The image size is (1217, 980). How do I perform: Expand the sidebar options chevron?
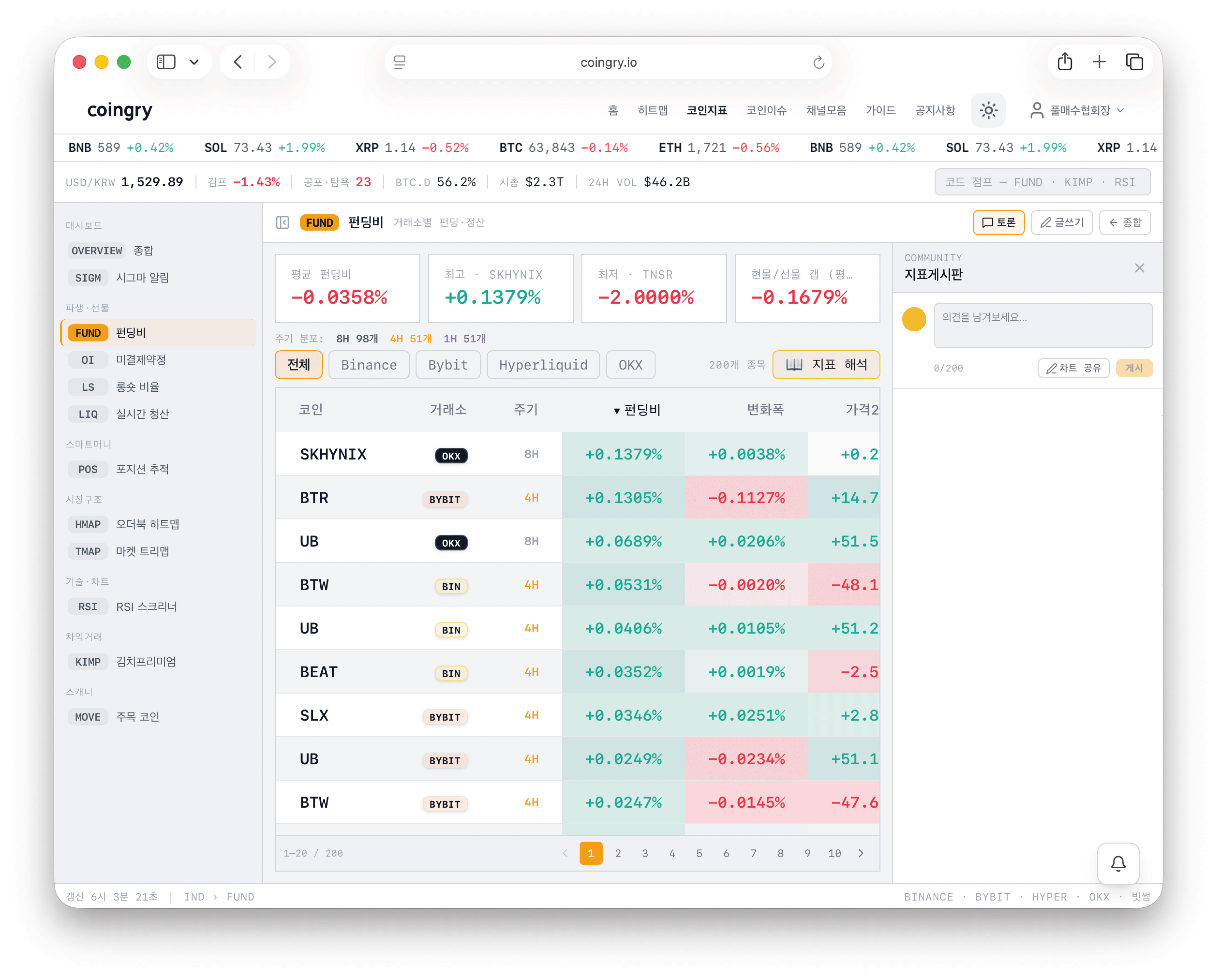[x=194, y=62]
